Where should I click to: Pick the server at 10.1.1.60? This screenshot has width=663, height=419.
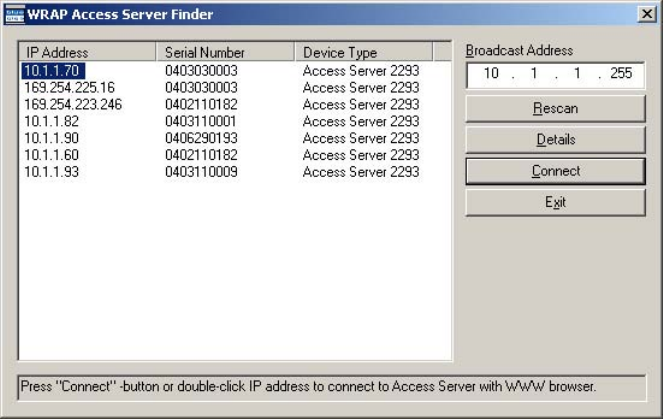coord(51,155)
